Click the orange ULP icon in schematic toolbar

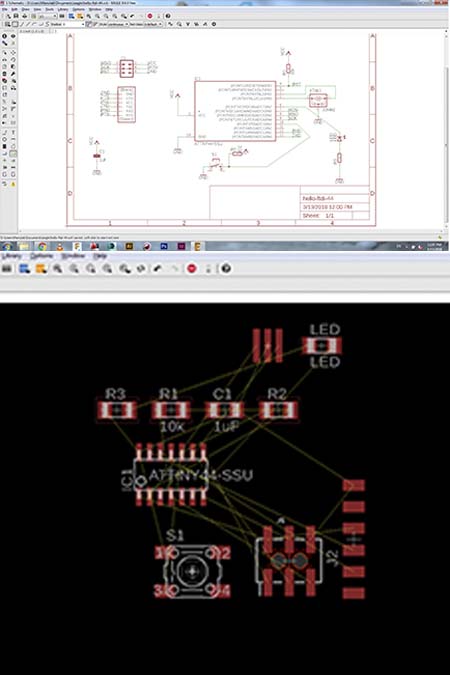coord(80,15)
